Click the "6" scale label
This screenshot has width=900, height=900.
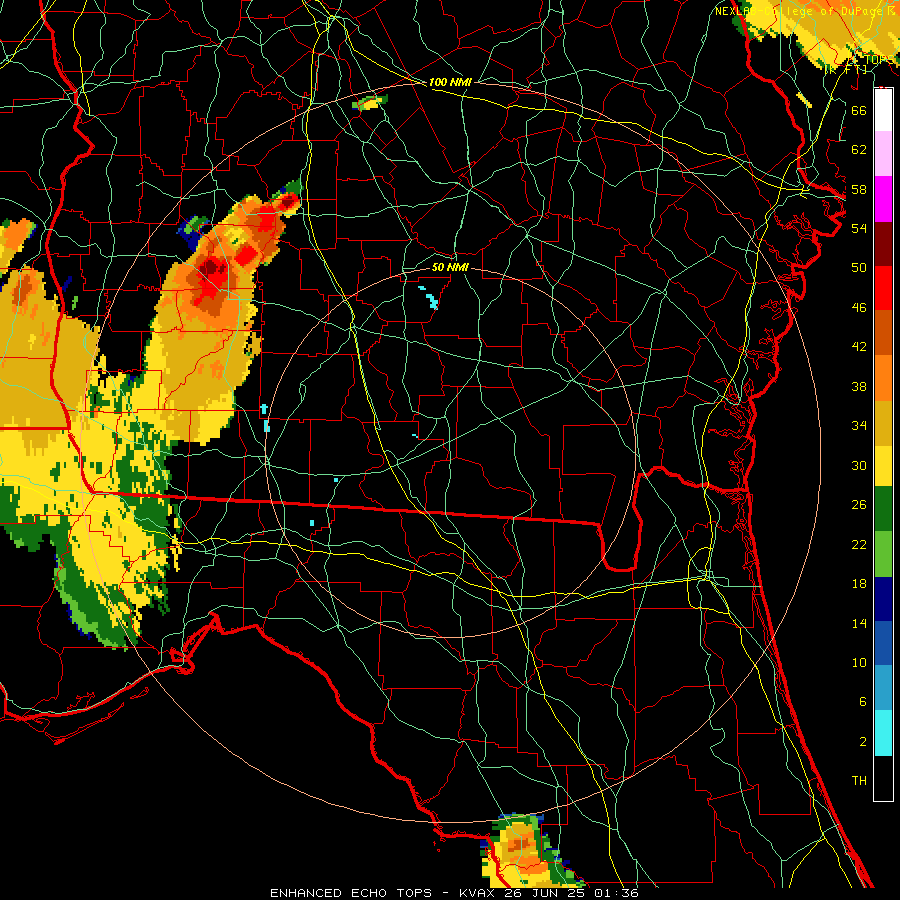click(x=862, y=701)
